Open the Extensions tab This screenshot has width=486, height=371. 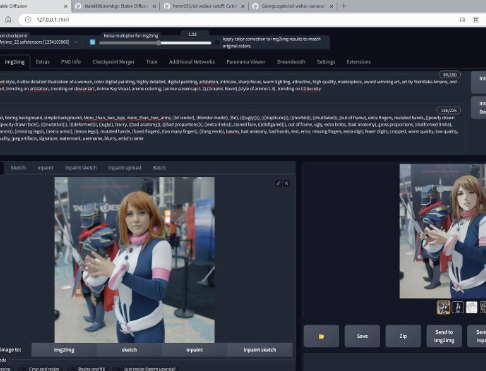tap(358, 62)
